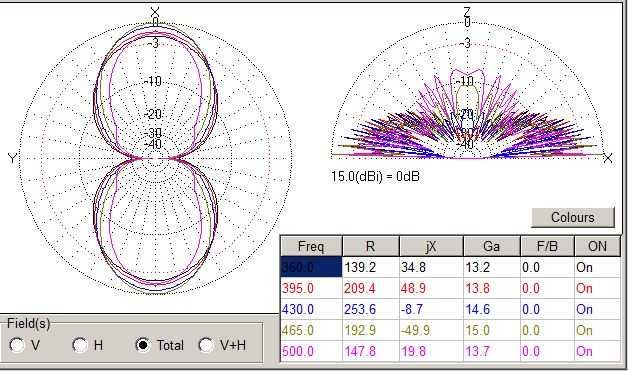Click jX value 34.8
The width and height of the screenshot is (628, 371).
pyautogui.click(x=431, y=267)
